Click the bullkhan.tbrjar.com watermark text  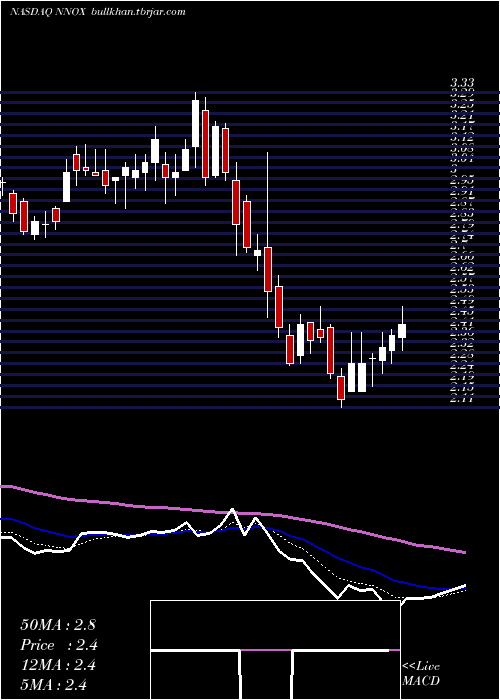click(x=138, y=12)
